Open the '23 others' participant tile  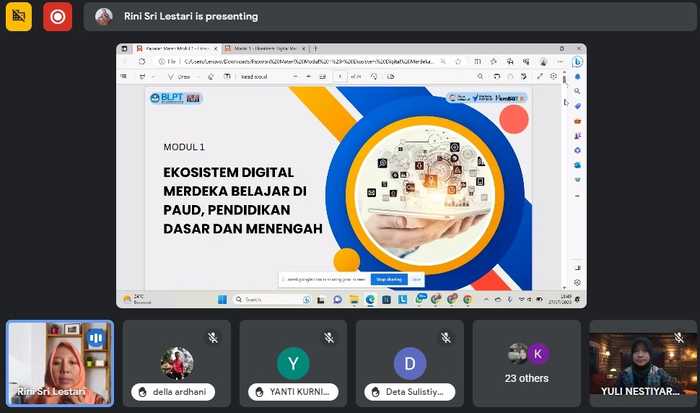pos(527,363)
